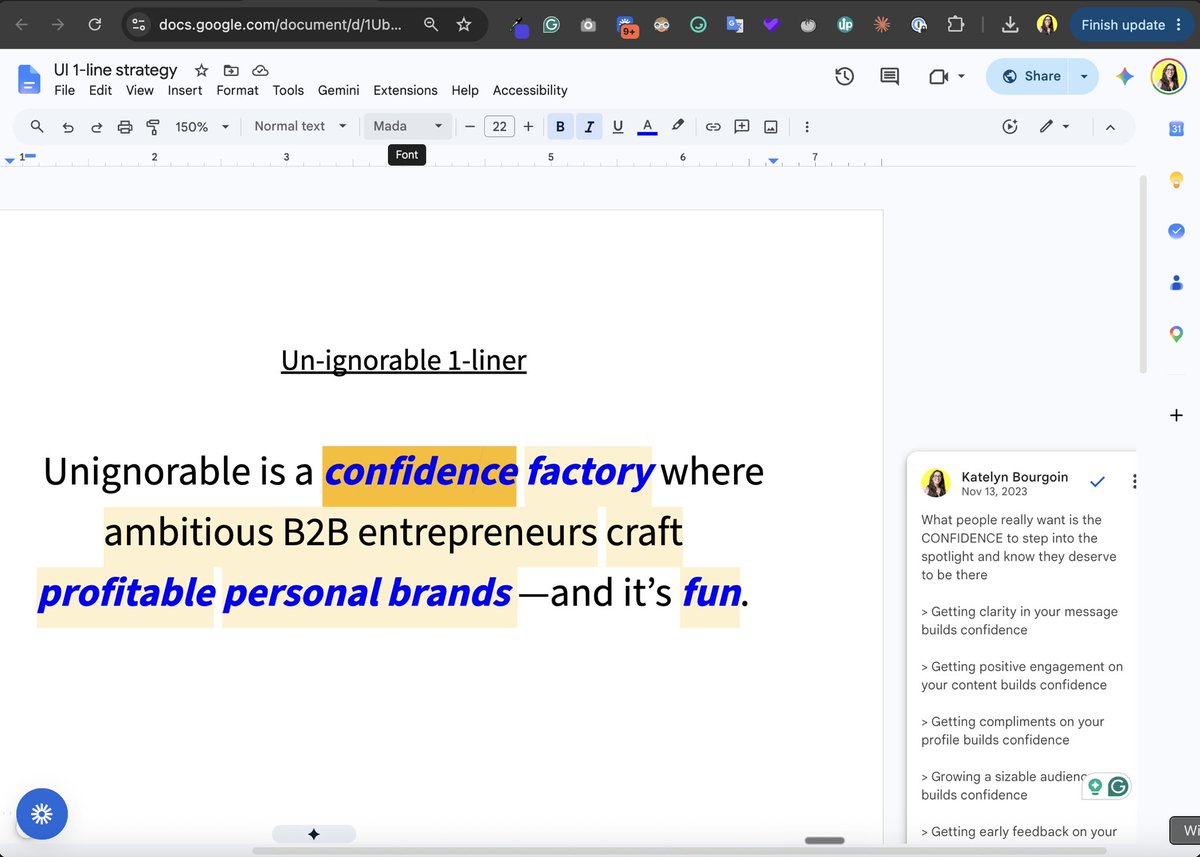This screenshot has width=1200, height=857.
Task: Open version history clock icon
Action: tap(844, 76)
